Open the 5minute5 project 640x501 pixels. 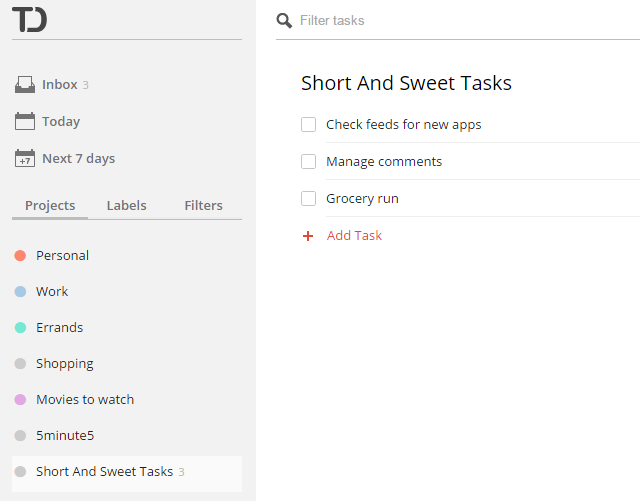pos(64,436)
